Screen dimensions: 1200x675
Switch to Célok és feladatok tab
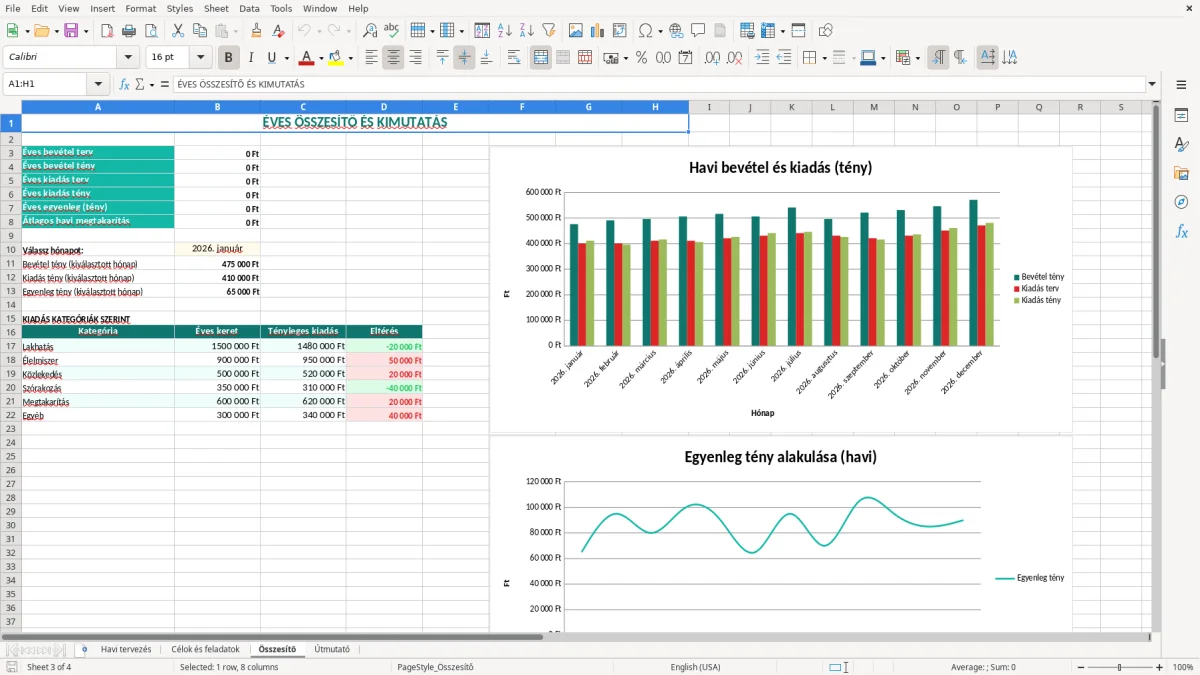(205, 649)
